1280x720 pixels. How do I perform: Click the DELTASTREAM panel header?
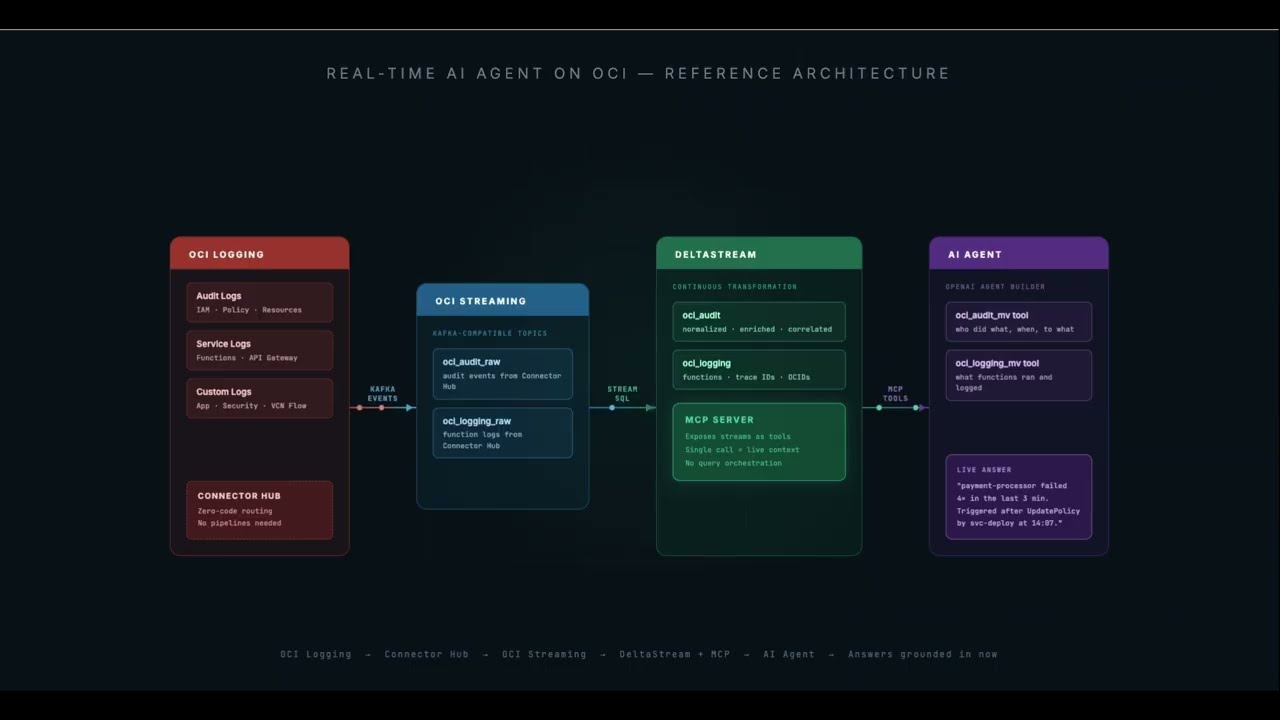[x=759, y=253]
